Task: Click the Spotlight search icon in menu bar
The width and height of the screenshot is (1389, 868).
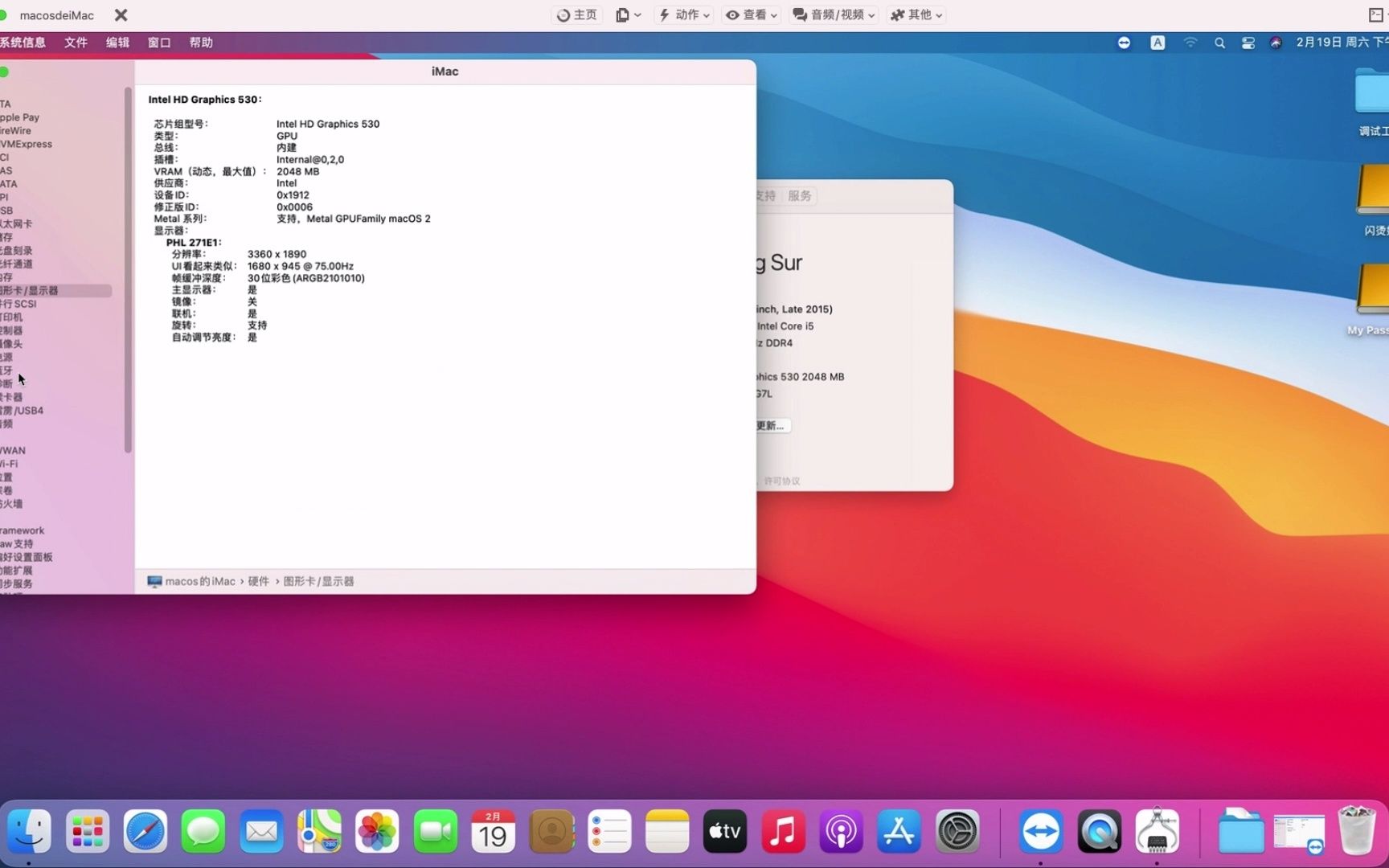Action: 1219,43
